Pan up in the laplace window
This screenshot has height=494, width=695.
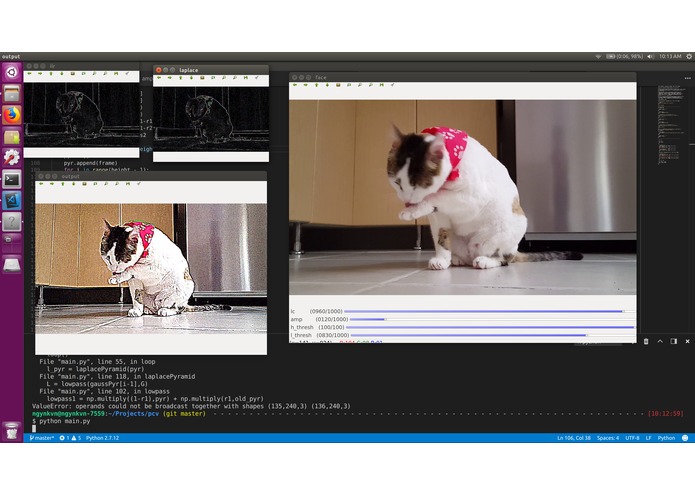pyautogui.click(x=180, y=78)
